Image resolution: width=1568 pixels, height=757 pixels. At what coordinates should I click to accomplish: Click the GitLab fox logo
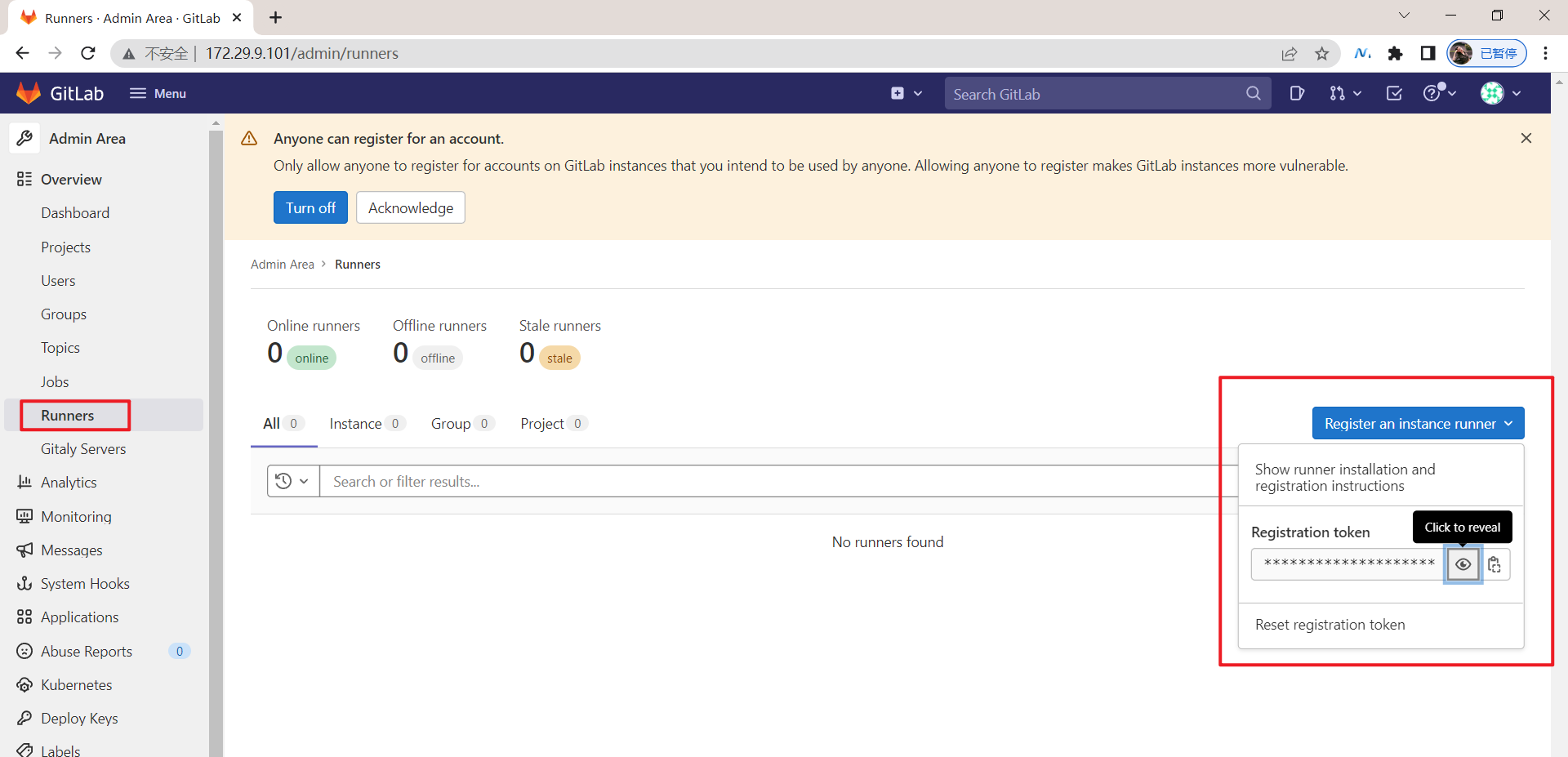pyautogui.click(x=29, y=93)
